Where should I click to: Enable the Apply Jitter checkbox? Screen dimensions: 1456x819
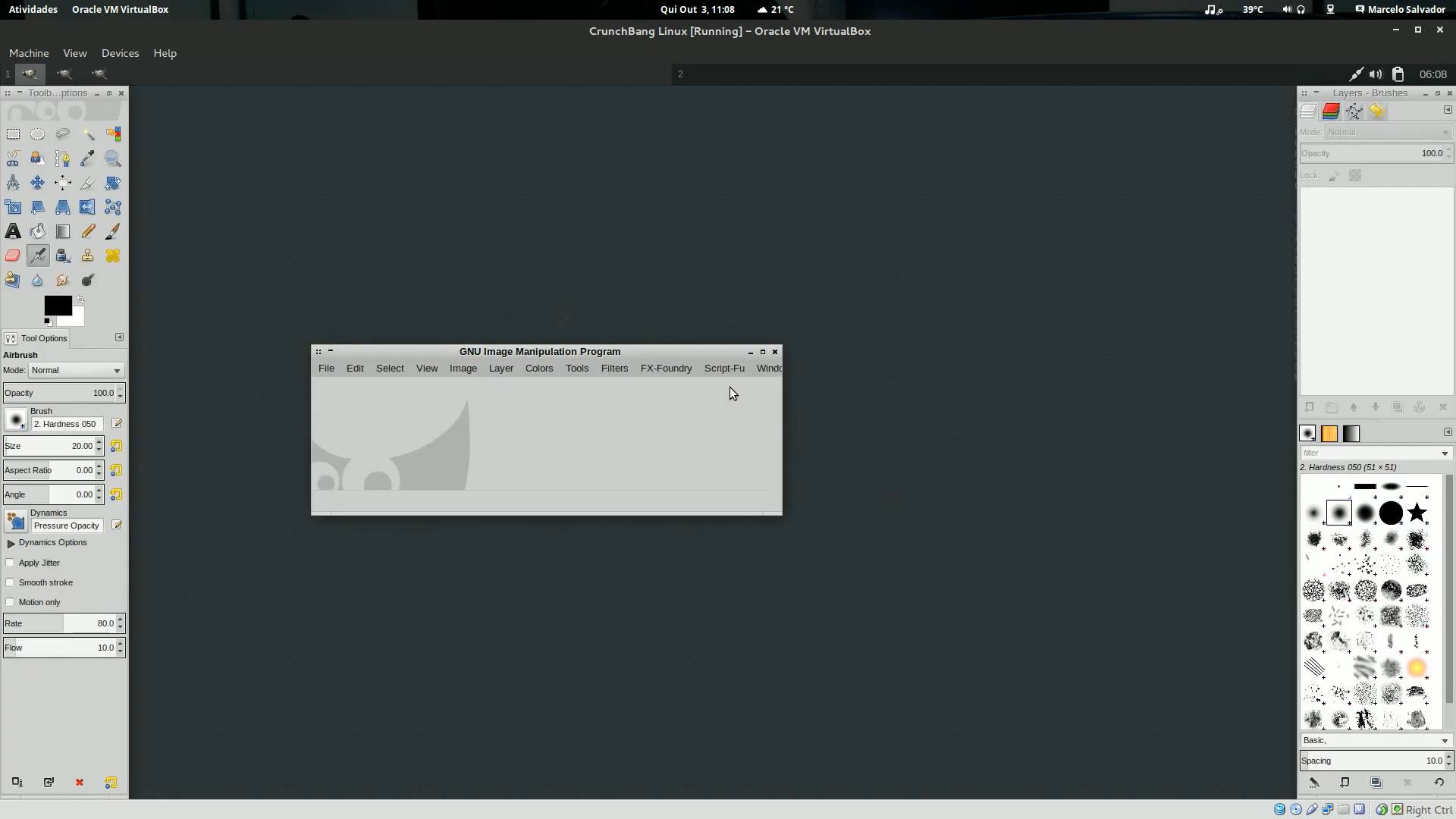click(10, 563)
